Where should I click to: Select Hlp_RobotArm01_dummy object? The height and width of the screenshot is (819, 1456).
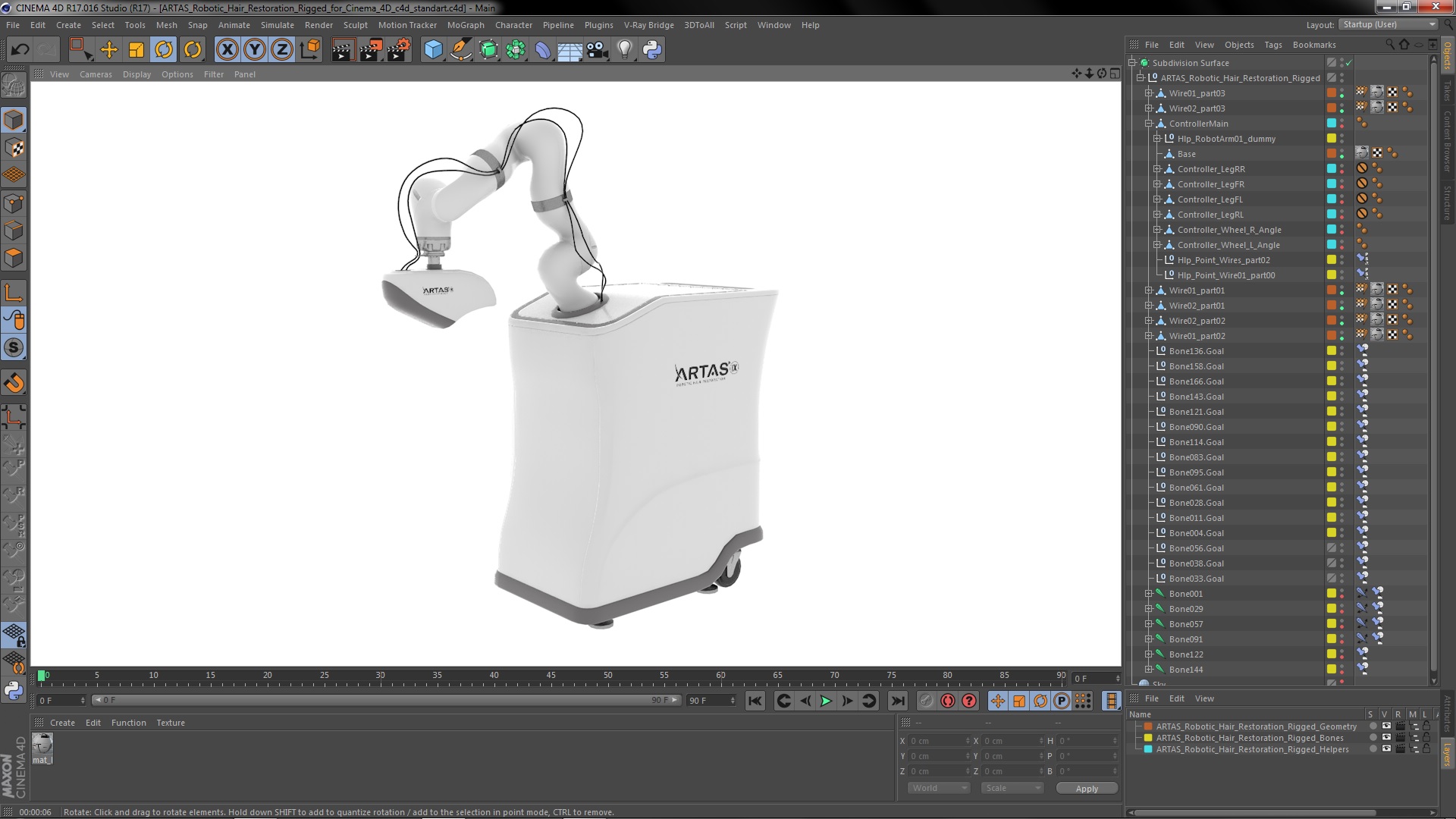1226,139
